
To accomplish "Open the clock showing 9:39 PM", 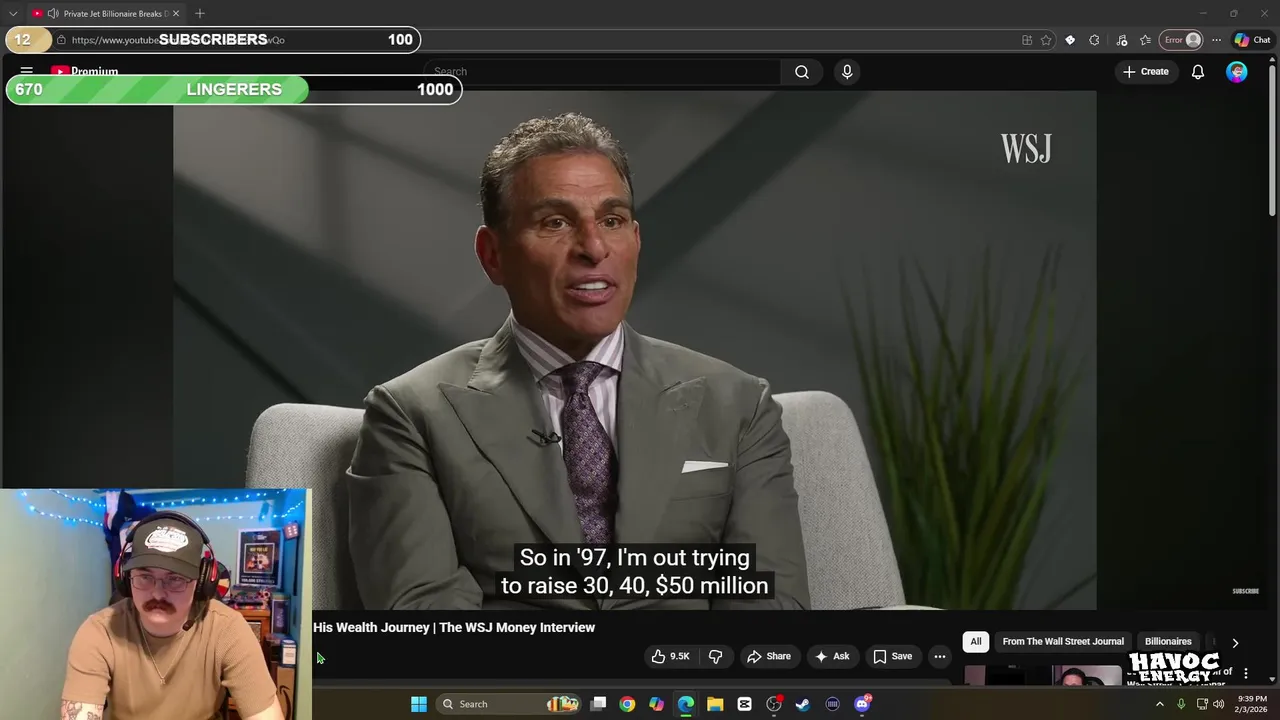I will 1252,704.
